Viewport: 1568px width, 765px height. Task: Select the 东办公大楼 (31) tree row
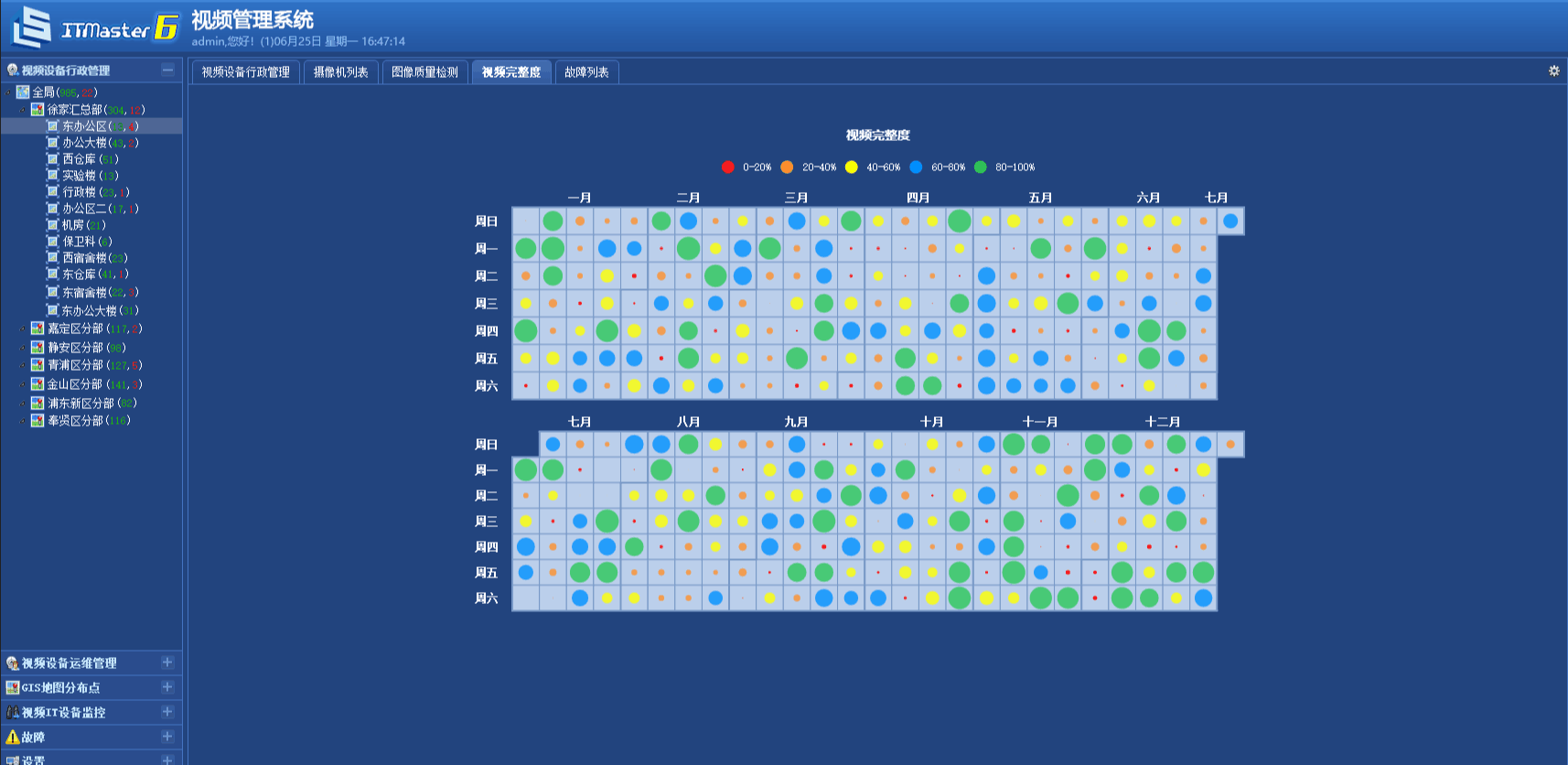tap(91, 311)
